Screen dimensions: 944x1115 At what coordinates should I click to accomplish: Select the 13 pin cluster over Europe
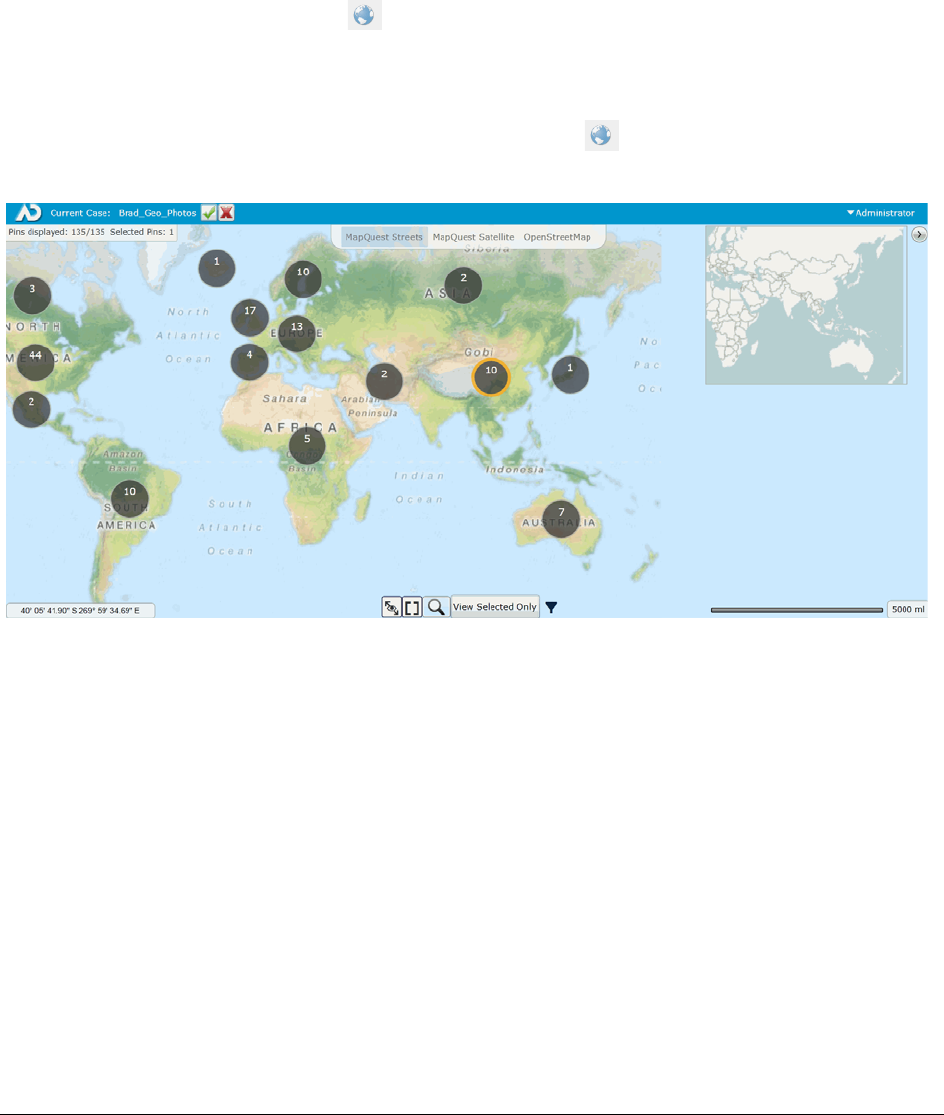click(x=296, y=334)
